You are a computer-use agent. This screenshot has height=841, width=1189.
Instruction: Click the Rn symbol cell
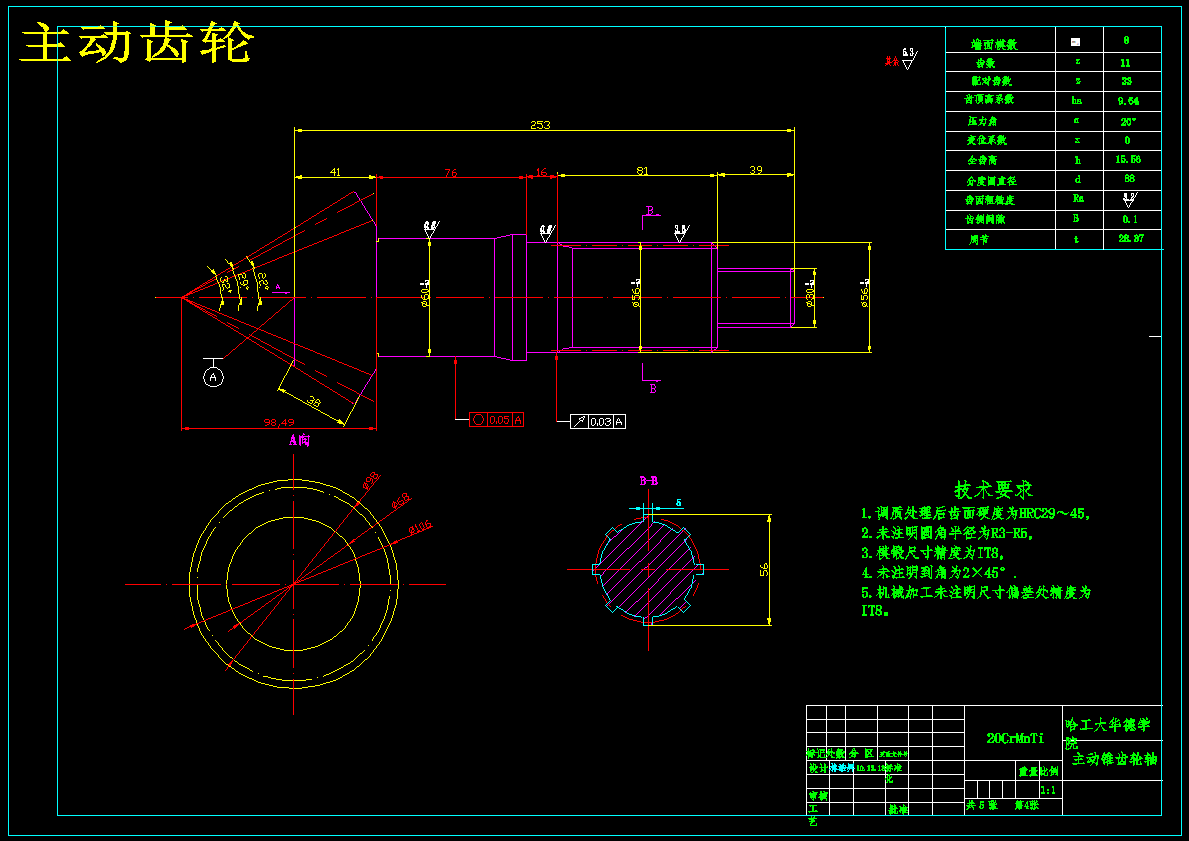pos(1078,199)
